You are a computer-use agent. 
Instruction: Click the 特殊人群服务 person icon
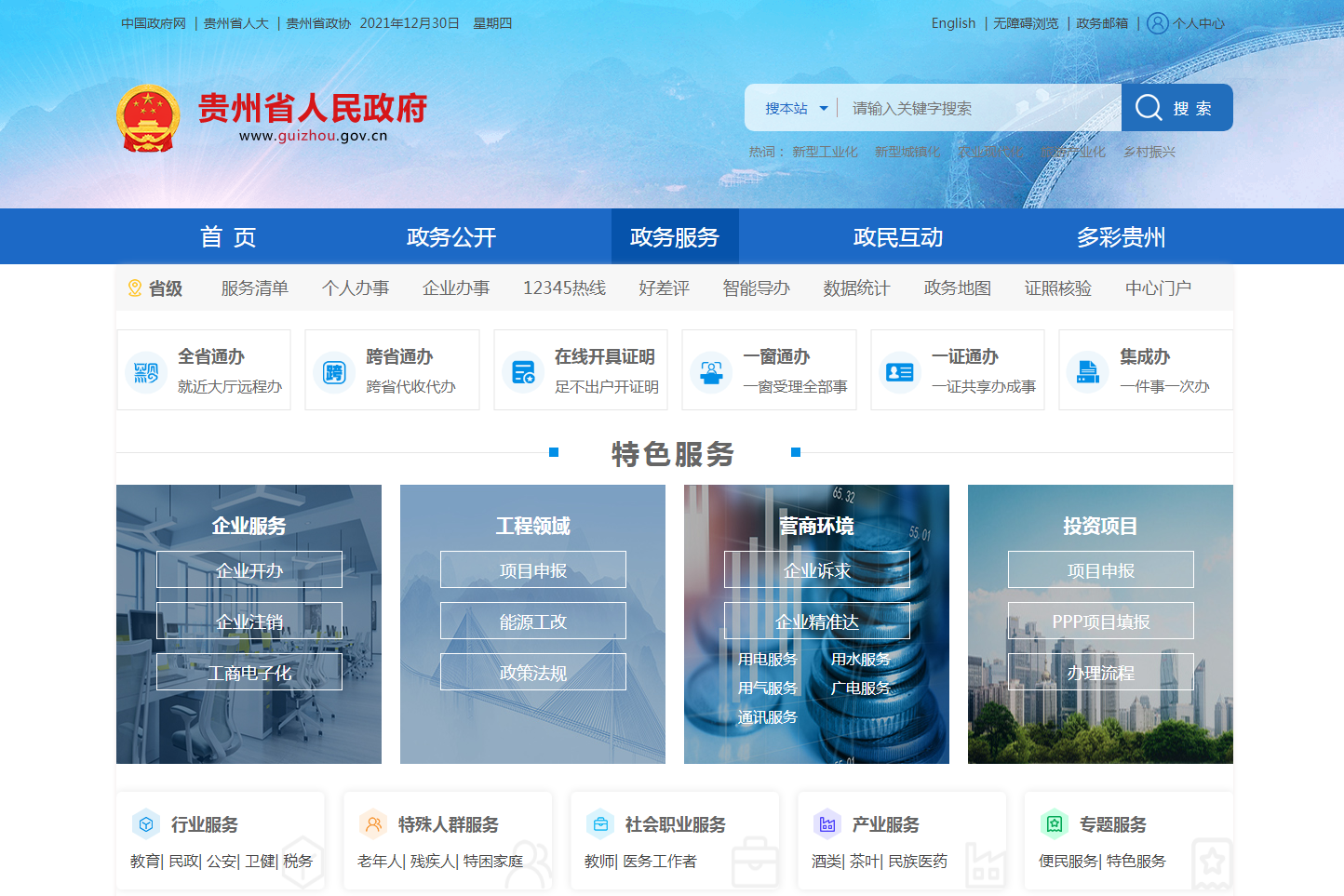[x=373, y=824]
